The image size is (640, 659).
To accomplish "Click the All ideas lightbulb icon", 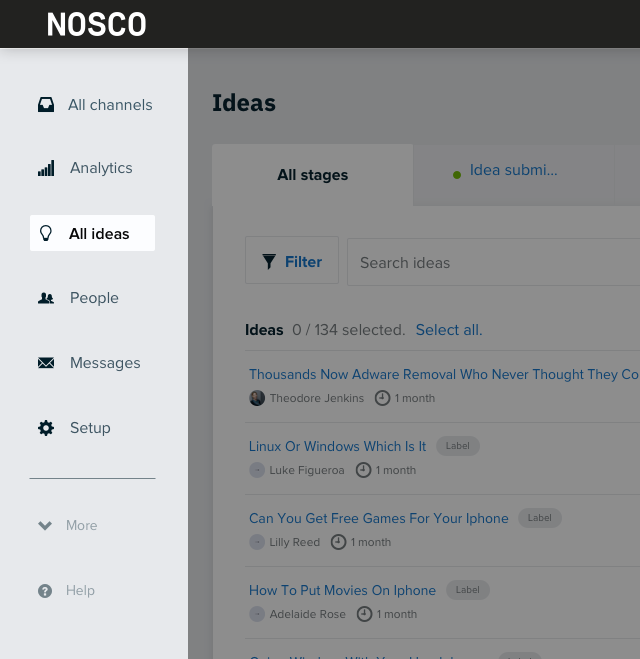I will (46, 233).
